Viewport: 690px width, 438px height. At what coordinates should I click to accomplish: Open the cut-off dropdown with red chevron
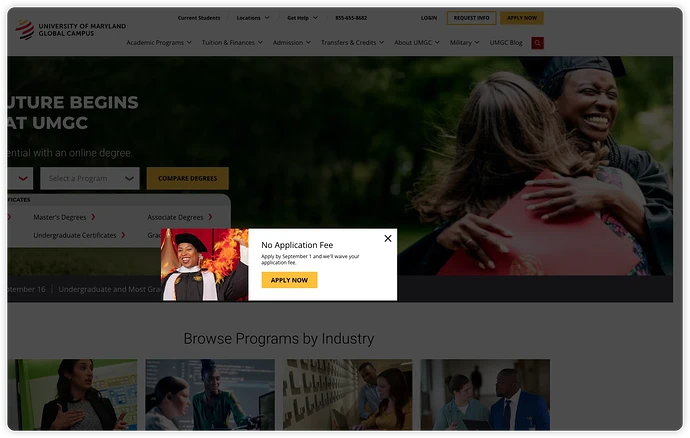tap(20, 178)
